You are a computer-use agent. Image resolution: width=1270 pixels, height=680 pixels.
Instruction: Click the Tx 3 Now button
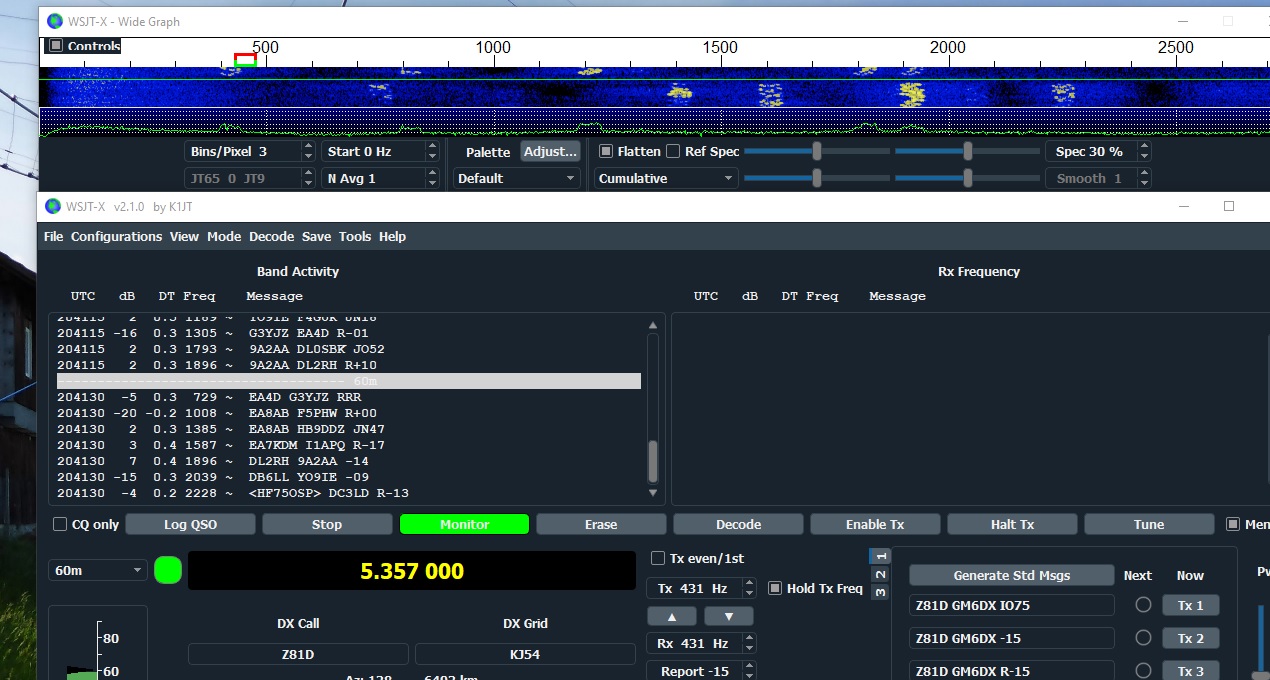[x=1190, y=671]
